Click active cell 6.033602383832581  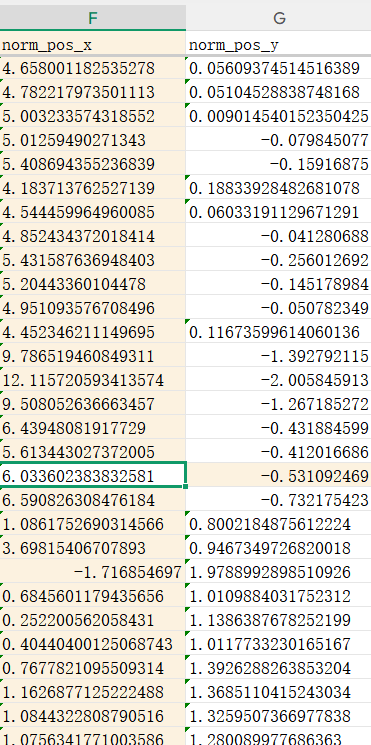click(x=93, y=475)
